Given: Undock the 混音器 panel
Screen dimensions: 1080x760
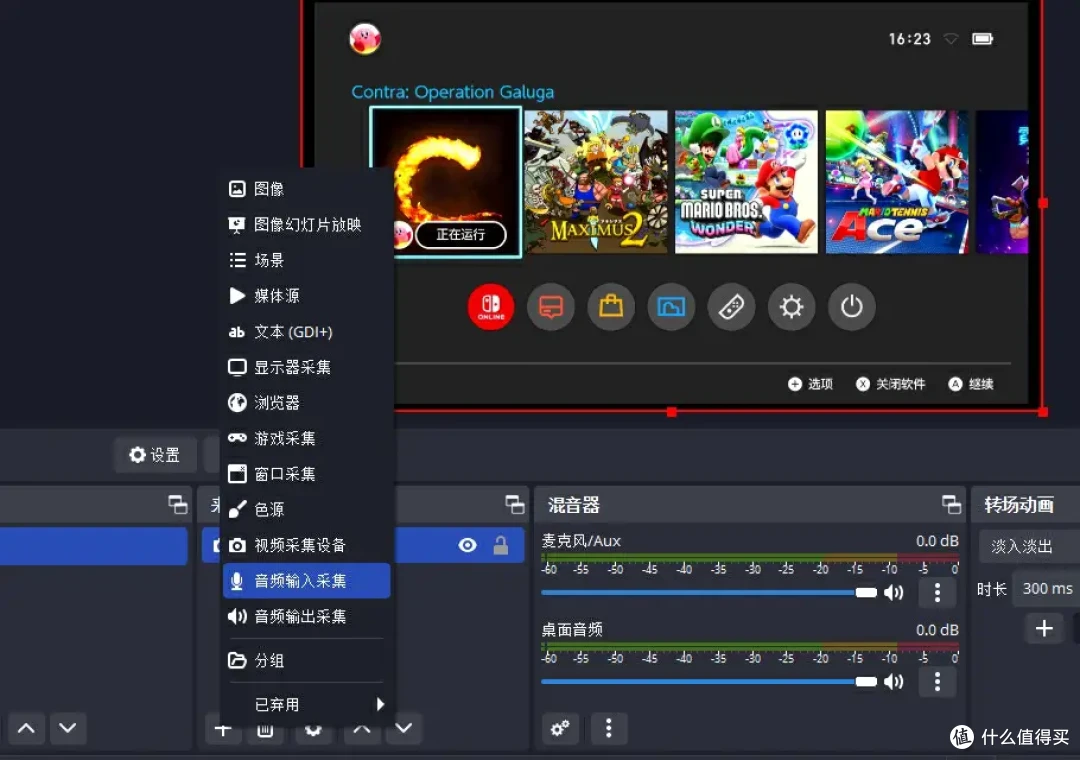Looking at the screenshot, I should click(951, 505).
